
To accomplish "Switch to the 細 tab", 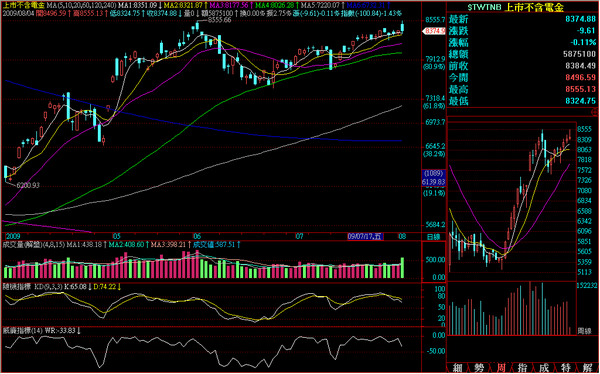I will point(457,368).
